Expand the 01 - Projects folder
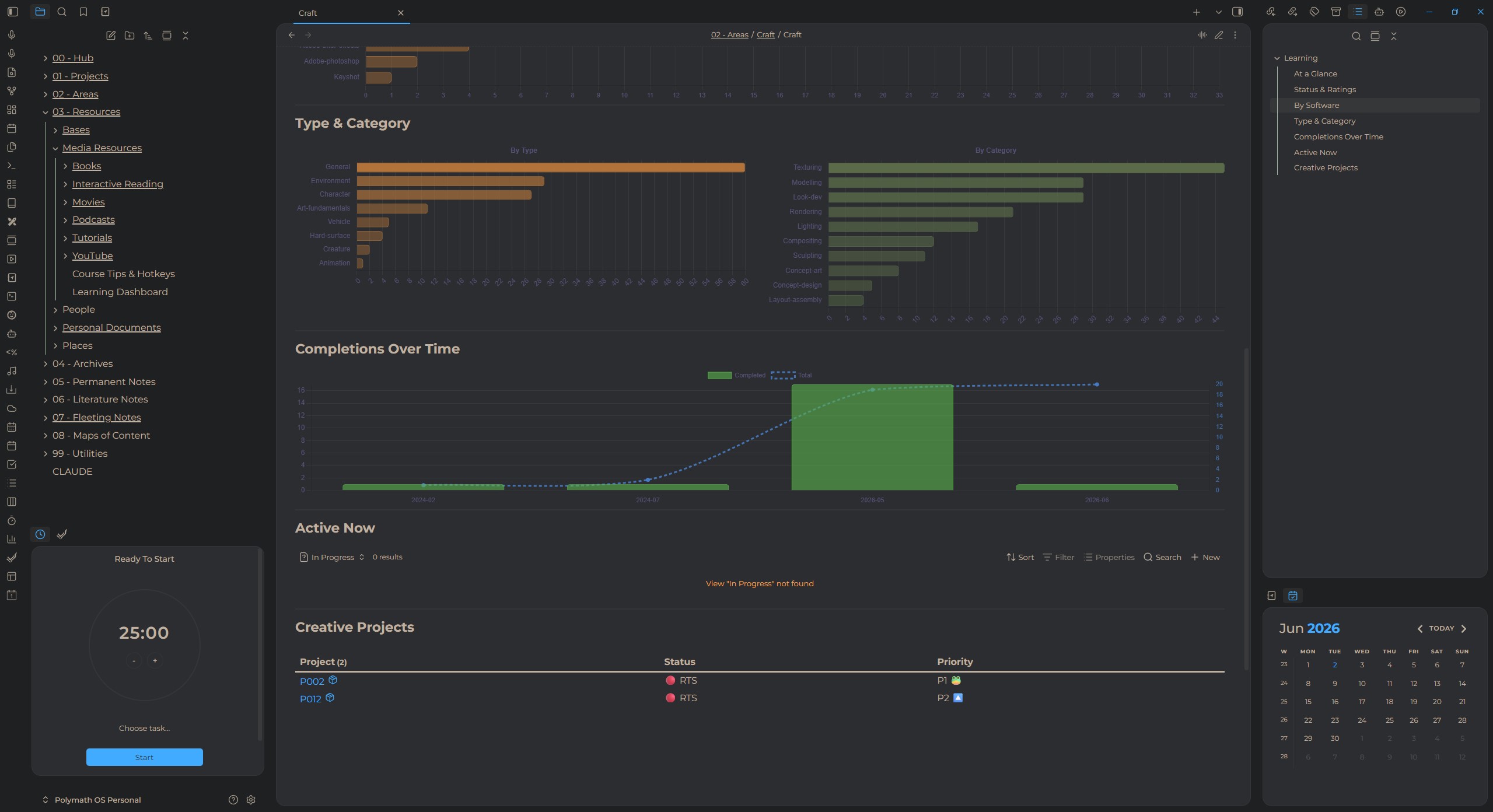 click(x=46, y=76)
